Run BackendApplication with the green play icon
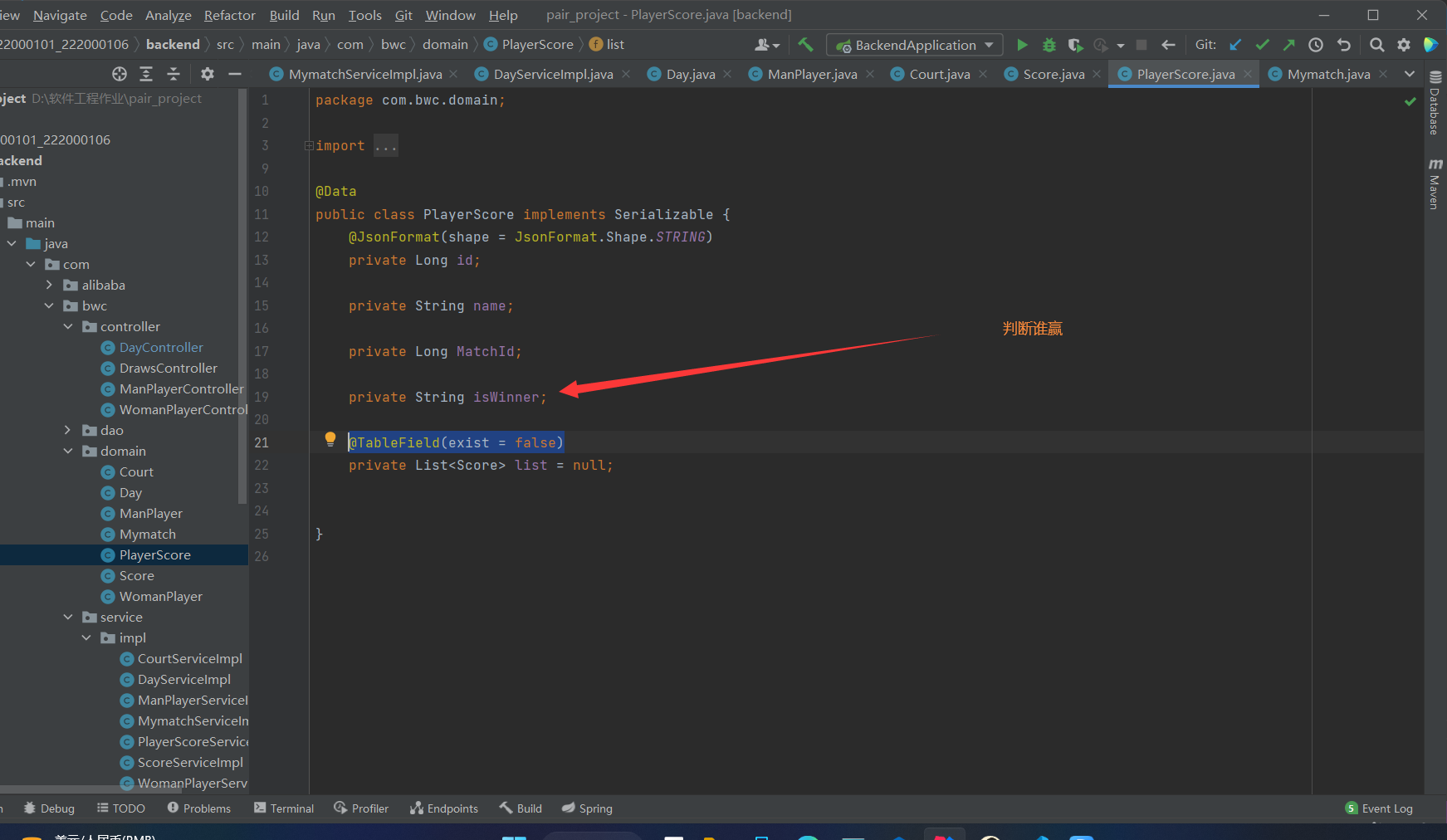Image resolution: width=1447 pixels, height=840 pixels. [x=1022, y=45]
